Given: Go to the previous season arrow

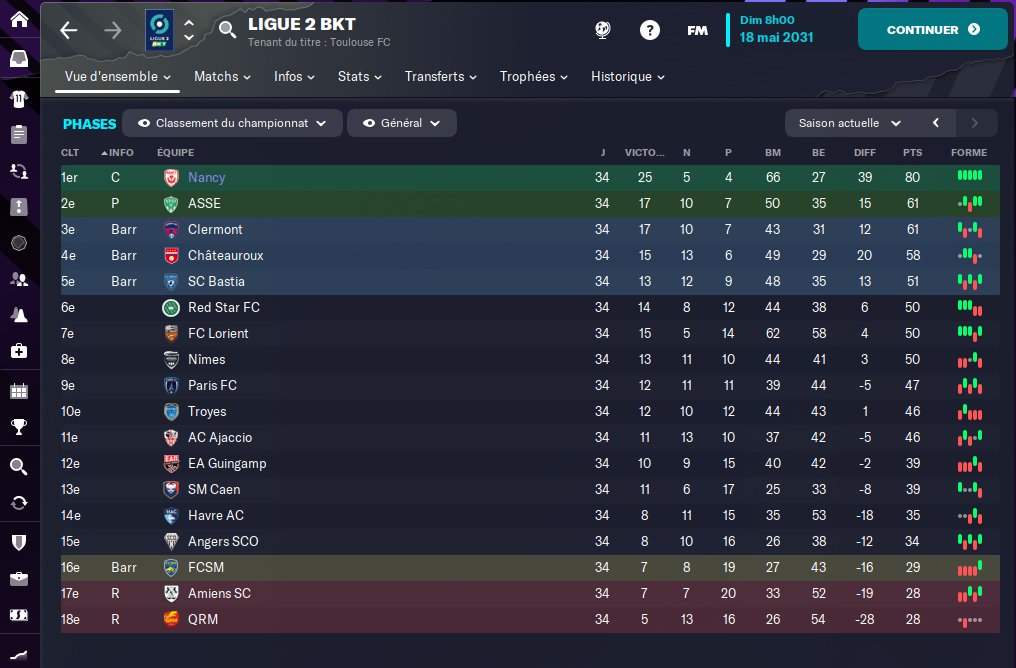Looking at the screenshot, I should click(936, 123).
